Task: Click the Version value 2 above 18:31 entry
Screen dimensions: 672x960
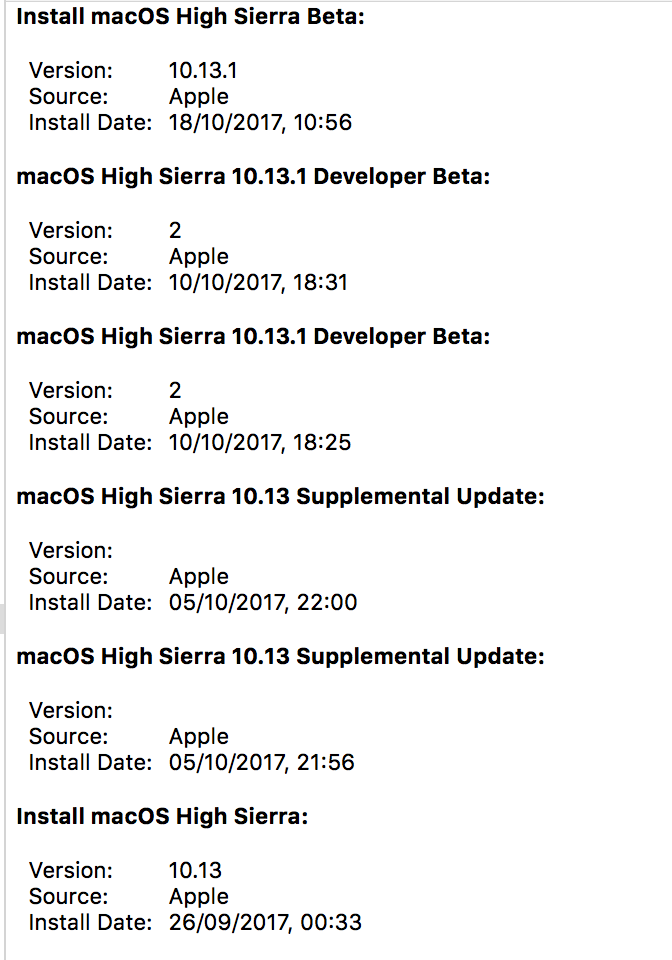Action: coord(175,230)
